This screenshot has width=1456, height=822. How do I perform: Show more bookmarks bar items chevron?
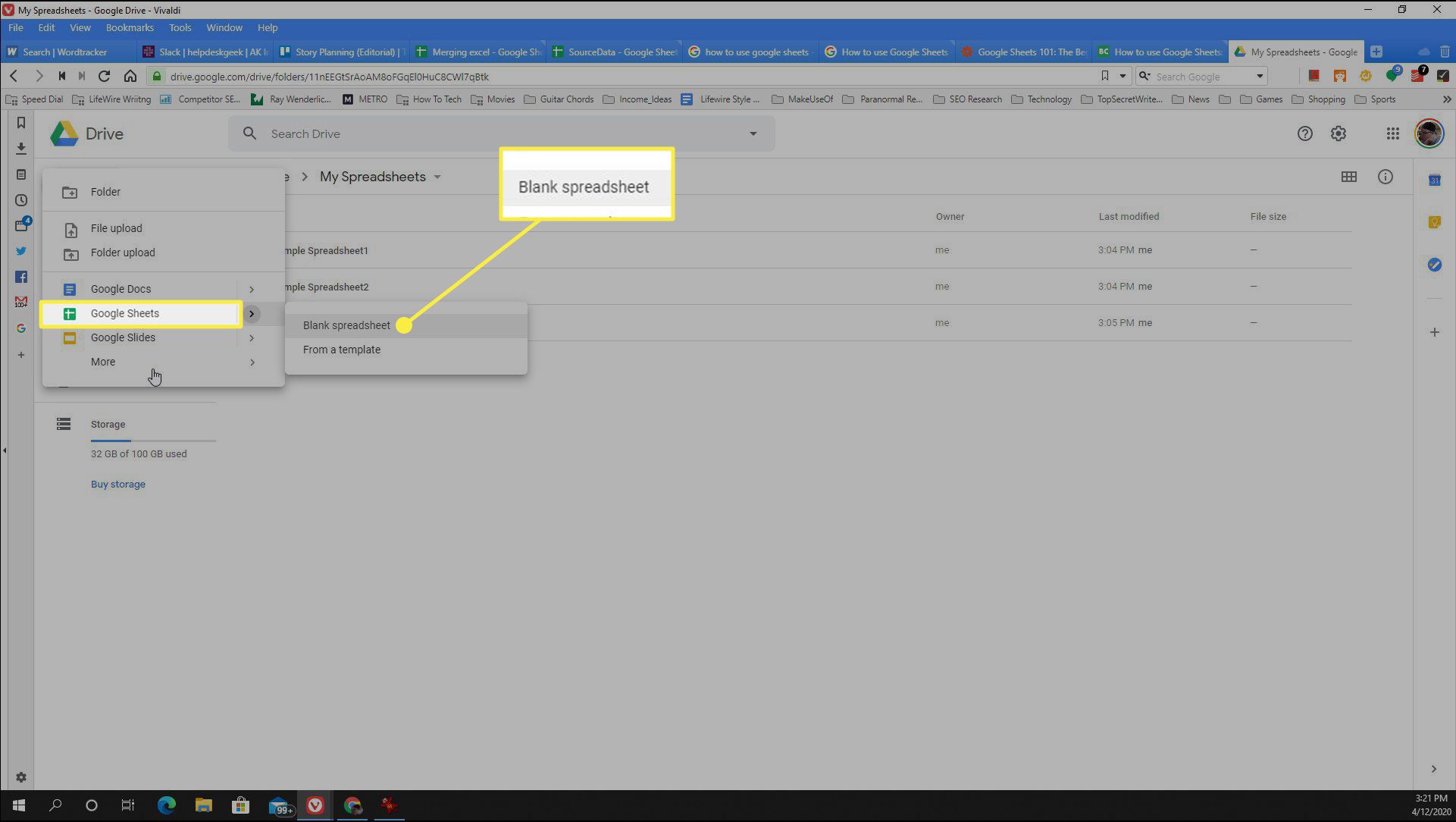click(1446, 99)
